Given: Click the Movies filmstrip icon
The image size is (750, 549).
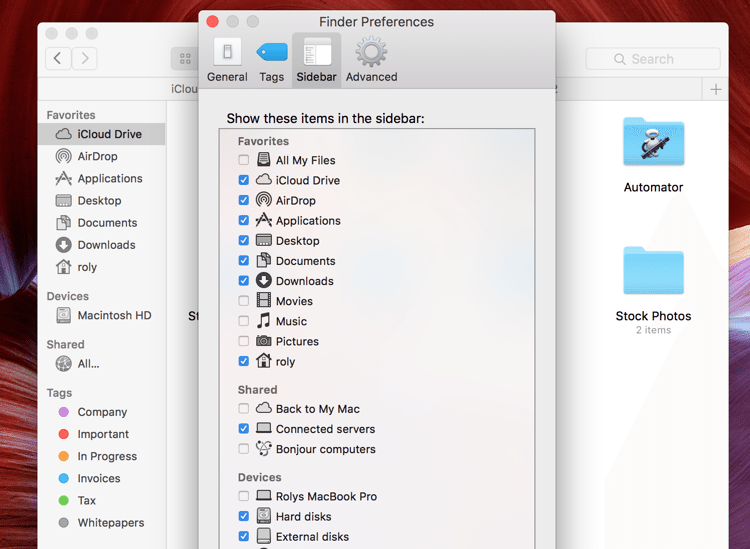Looking at the screenshot, I should [x=264, y=300].
